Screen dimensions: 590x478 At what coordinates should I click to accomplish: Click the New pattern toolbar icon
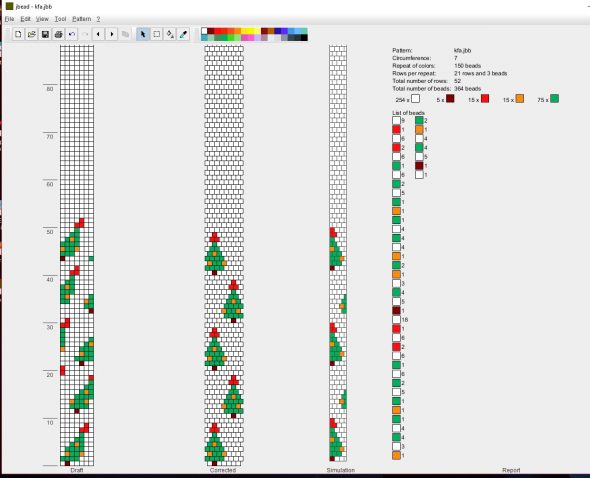point(18,34)
